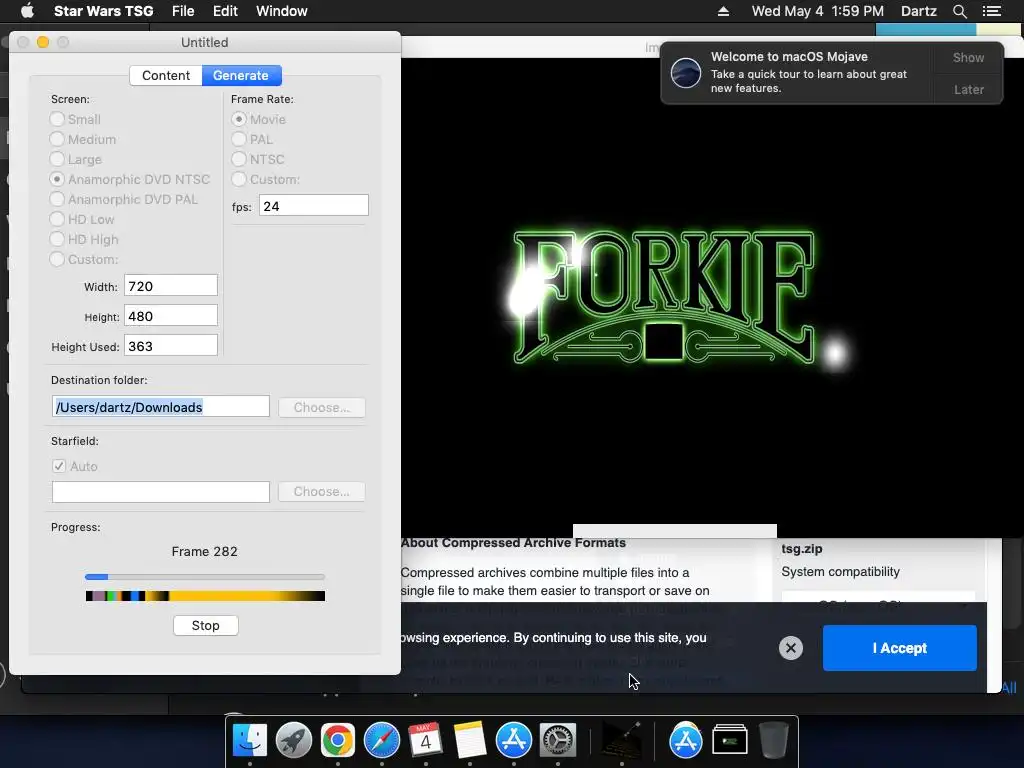
Task: Open Spotlight search in menu bar
Action: (x=959, y=11)
